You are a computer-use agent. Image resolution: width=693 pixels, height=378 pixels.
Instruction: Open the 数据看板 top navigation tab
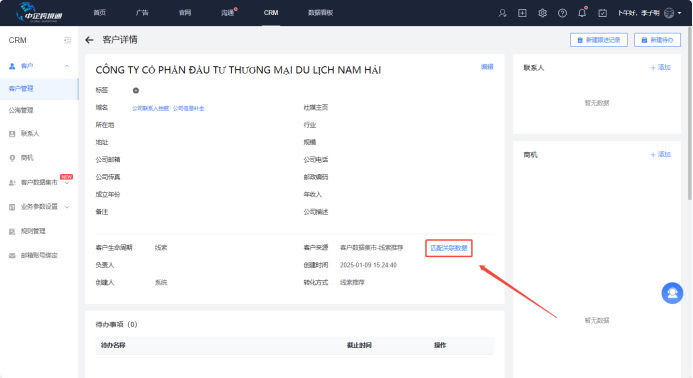[x=320, y=12]
